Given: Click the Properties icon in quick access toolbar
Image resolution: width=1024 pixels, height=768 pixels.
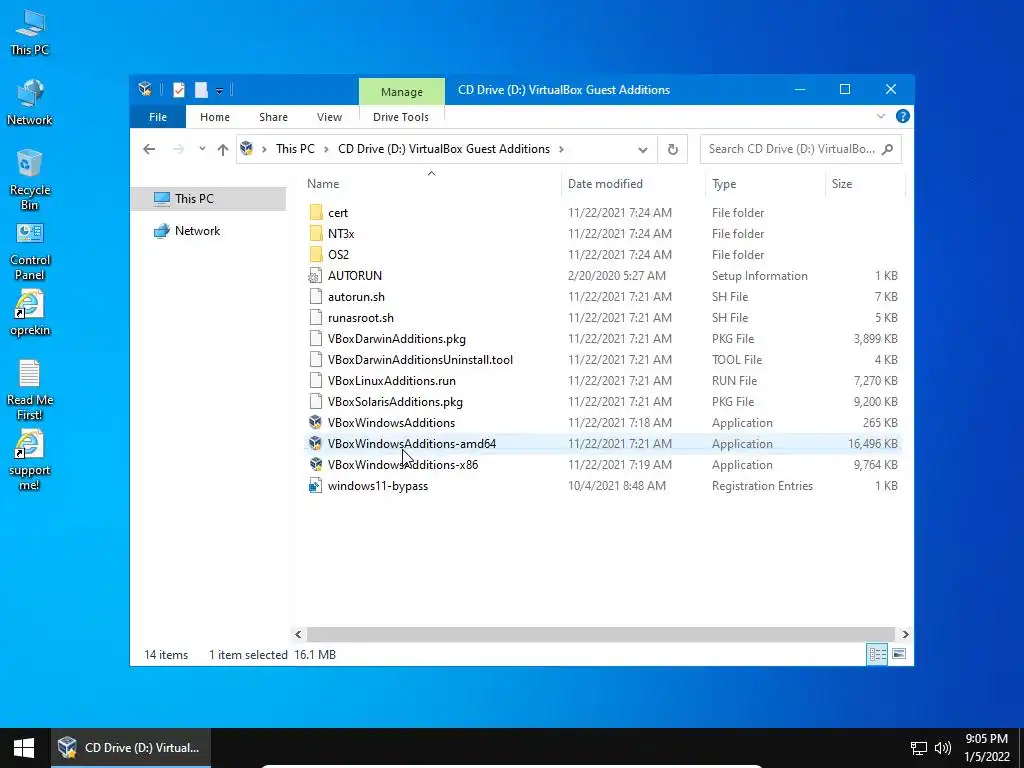Looking at the screenshot, I should click(x=179, y=90).
